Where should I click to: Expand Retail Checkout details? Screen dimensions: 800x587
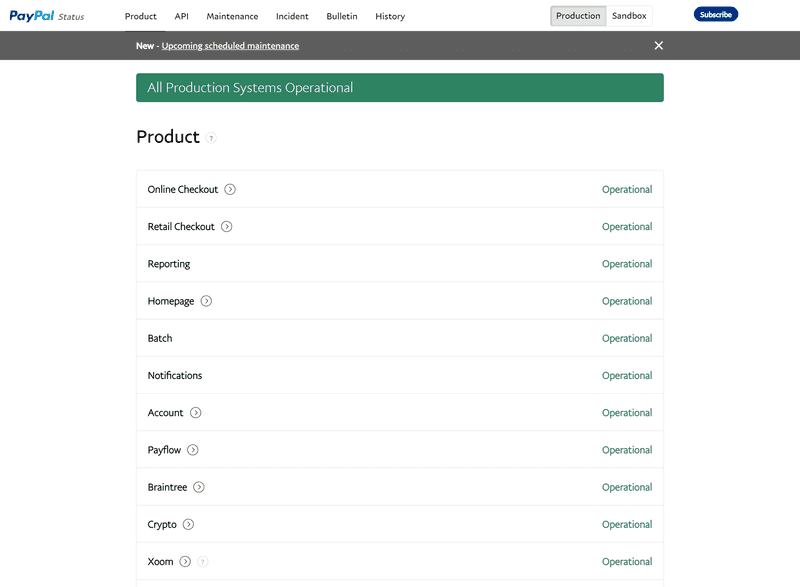tap(226, 226)
